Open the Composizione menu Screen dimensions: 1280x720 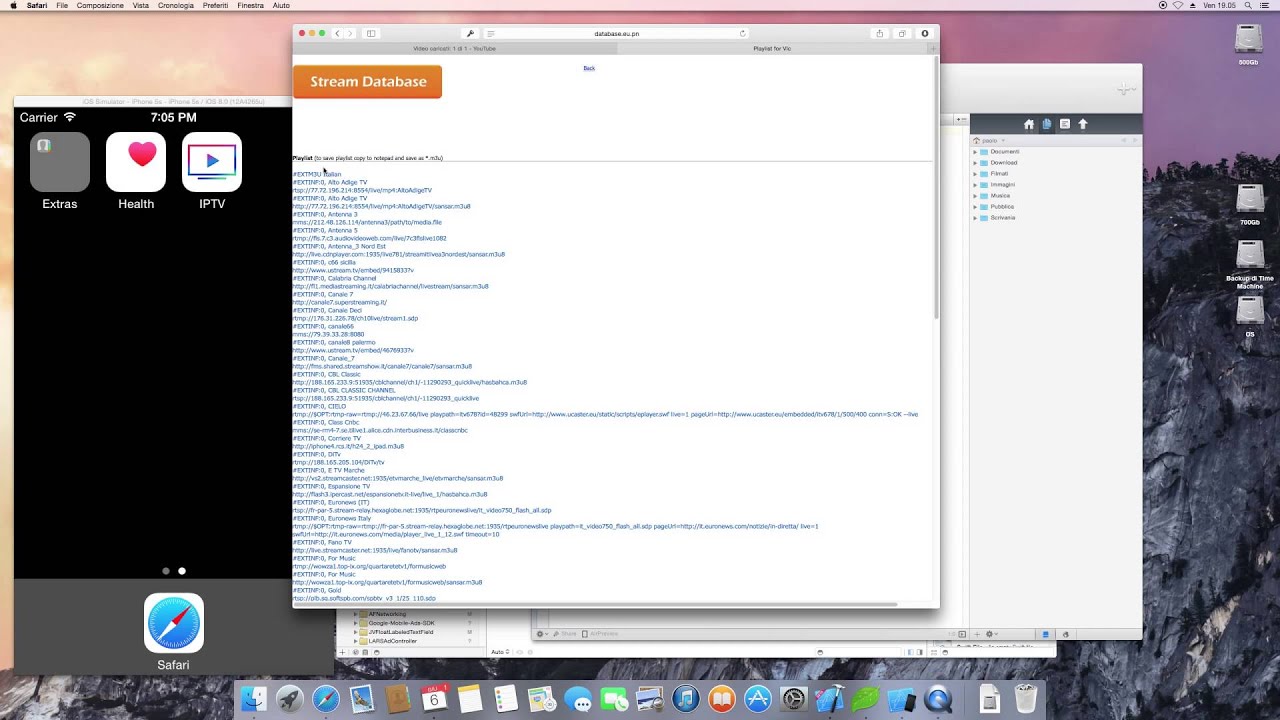[100, 5]
